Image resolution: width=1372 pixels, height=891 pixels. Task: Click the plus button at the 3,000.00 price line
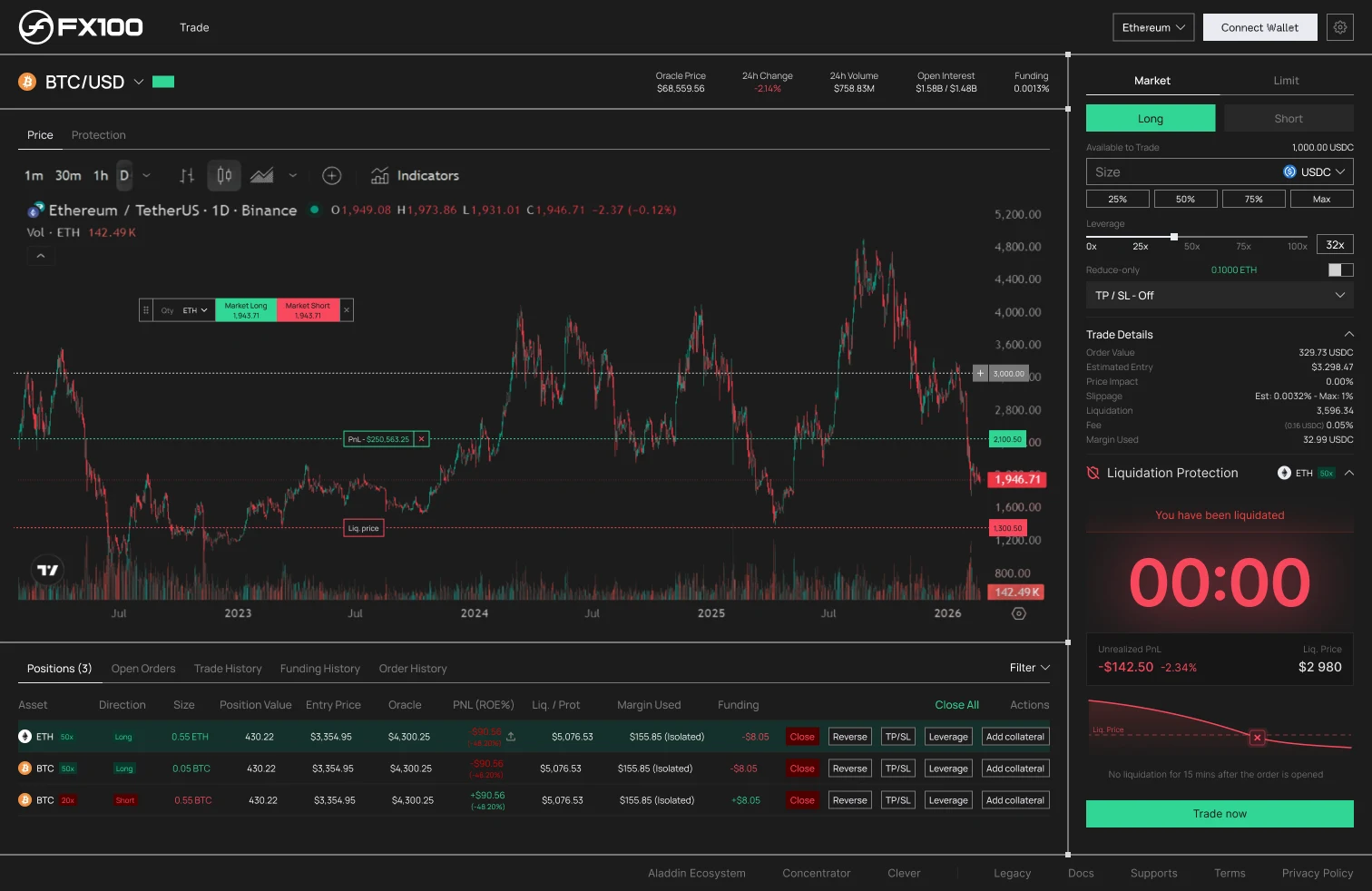980,373
